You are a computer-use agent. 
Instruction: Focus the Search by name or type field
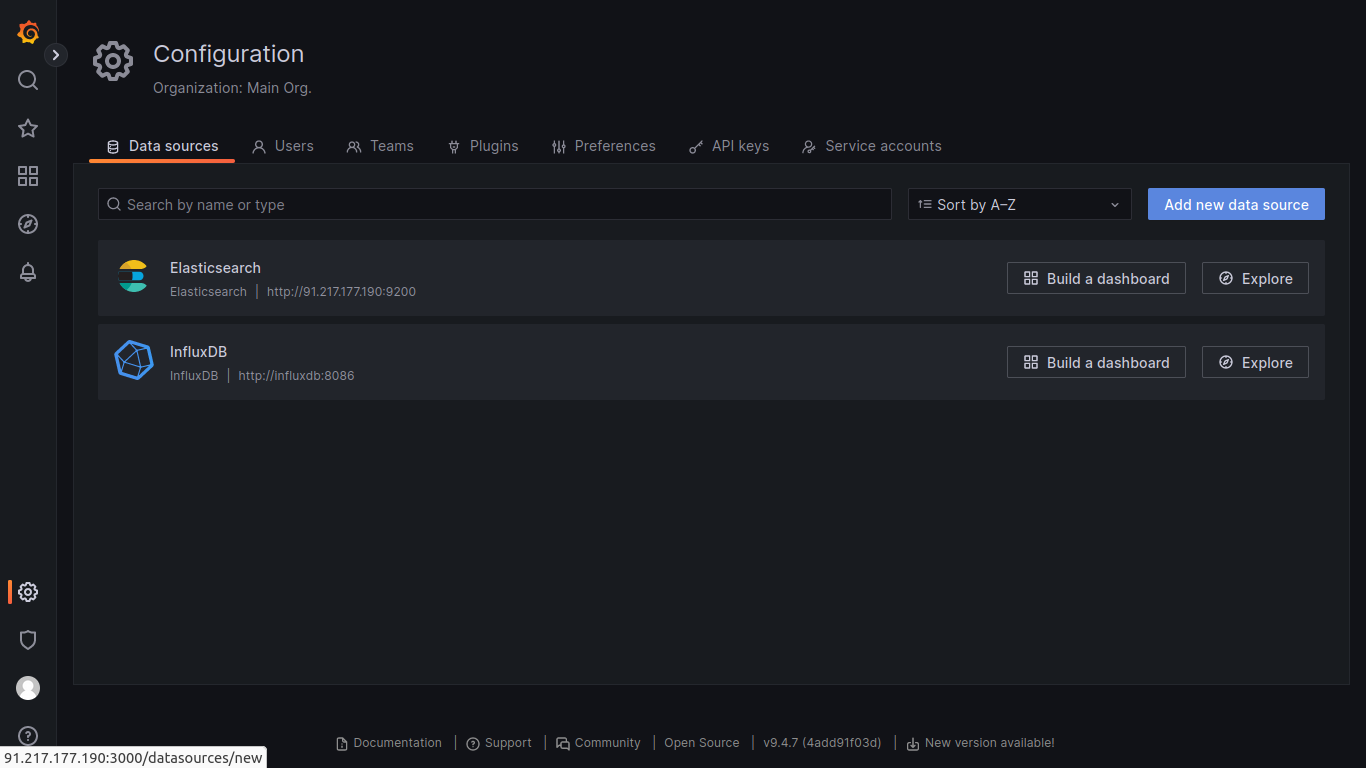point(495,204)
